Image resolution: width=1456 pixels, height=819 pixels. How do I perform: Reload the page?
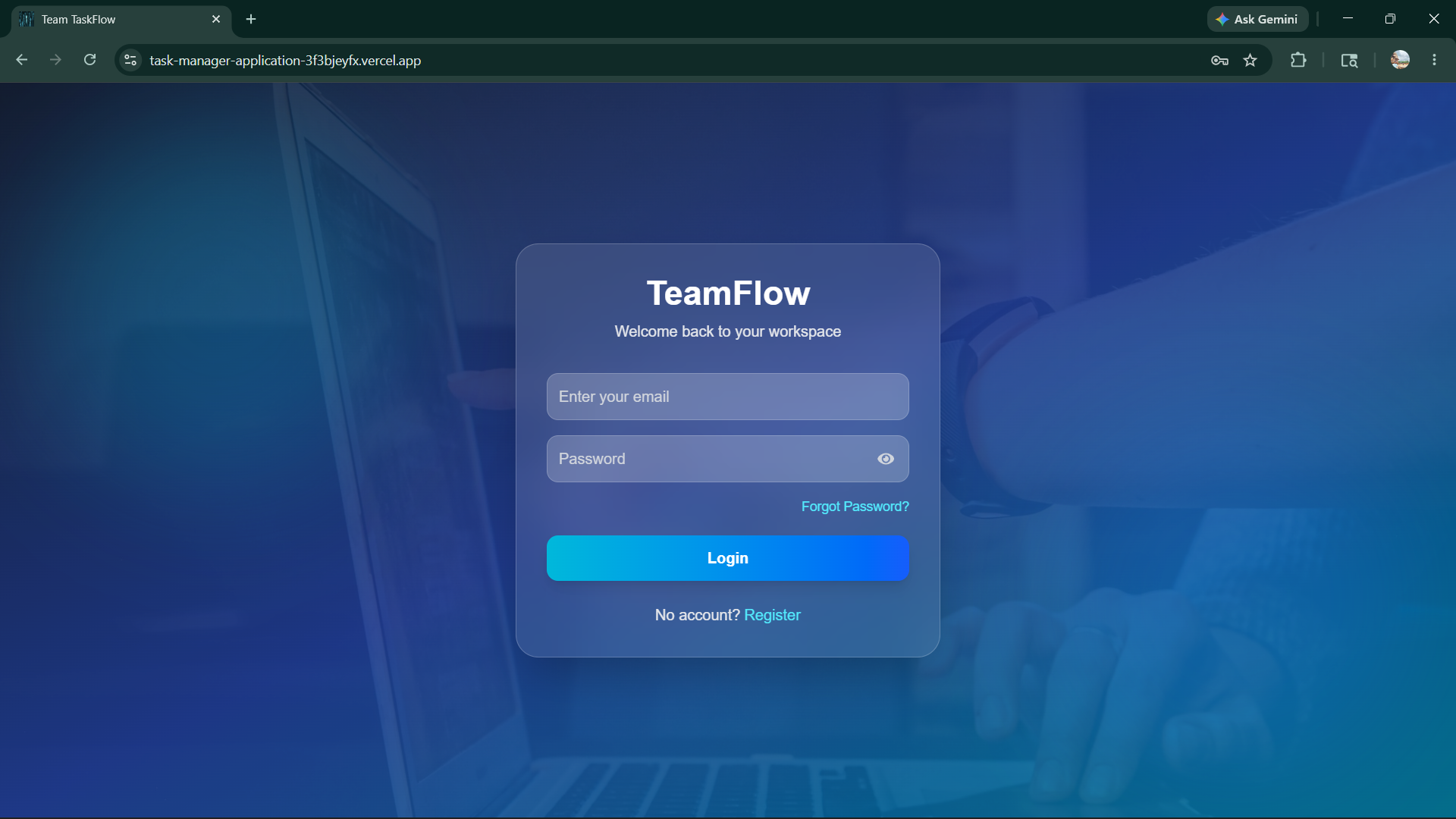pyautogui.click(x=89, y=60)
